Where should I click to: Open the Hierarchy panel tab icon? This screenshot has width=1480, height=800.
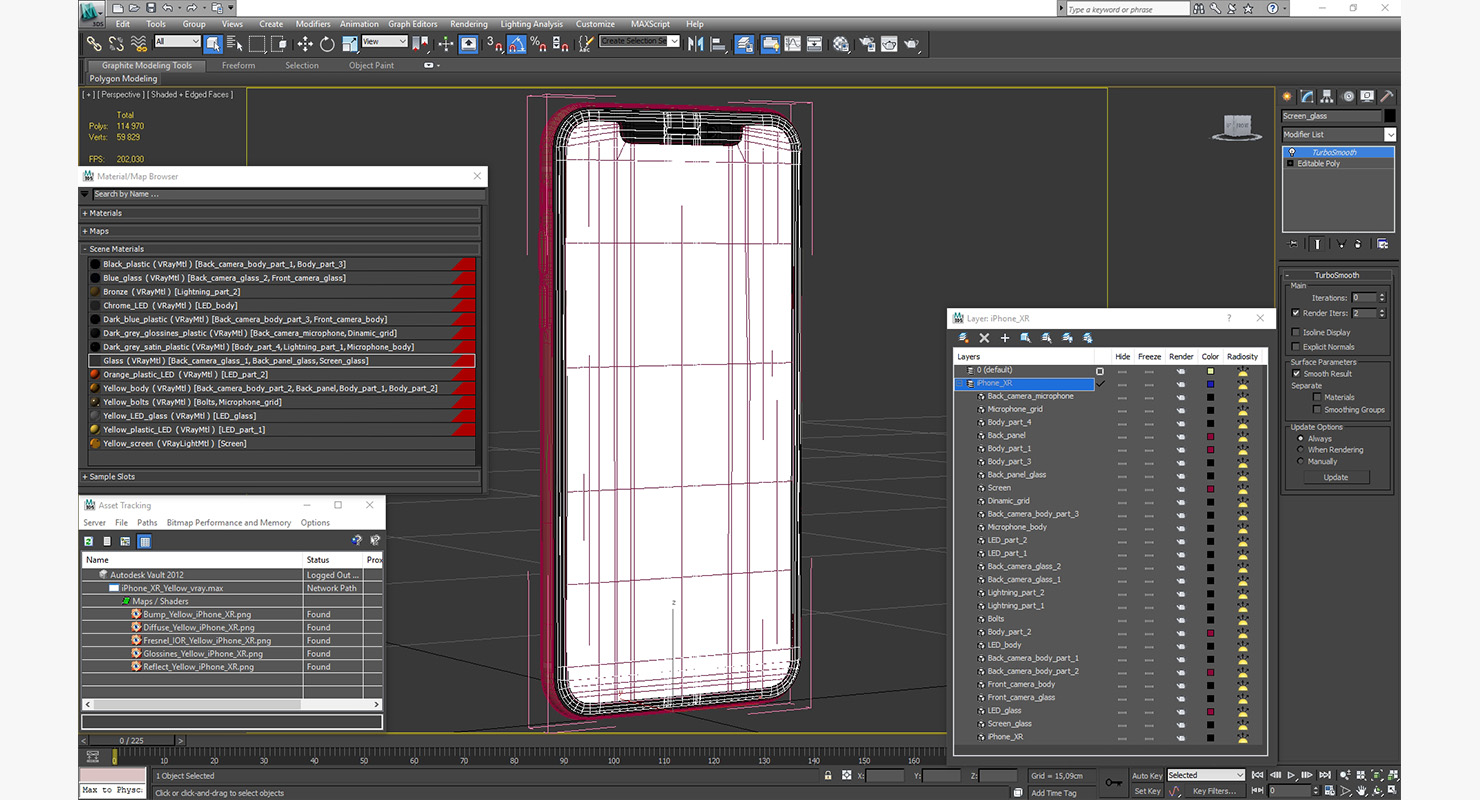point(1327,96)
